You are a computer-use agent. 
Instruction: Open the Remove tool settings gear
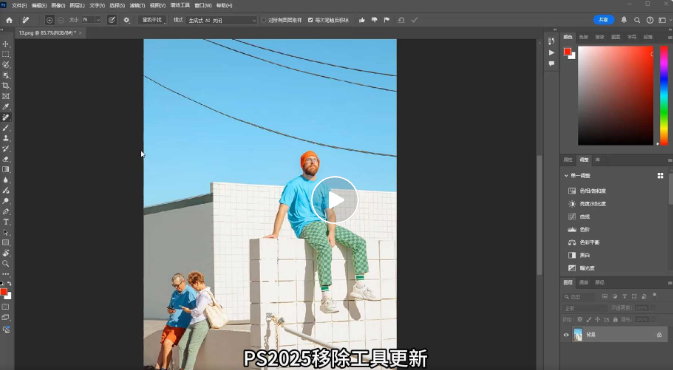pos(126,20)
